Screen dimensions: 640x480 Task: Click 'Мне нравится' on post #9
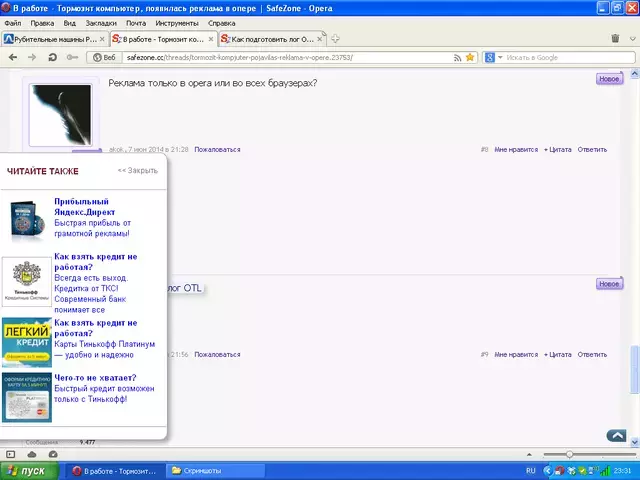point(516,355)
